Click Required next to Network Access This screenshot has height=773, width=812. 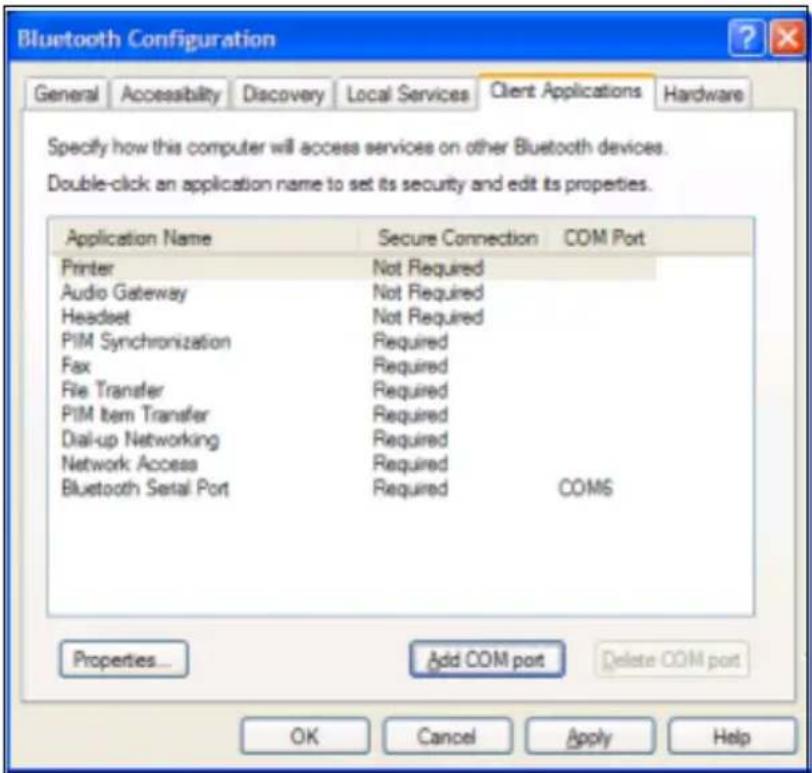pos(411,463)
